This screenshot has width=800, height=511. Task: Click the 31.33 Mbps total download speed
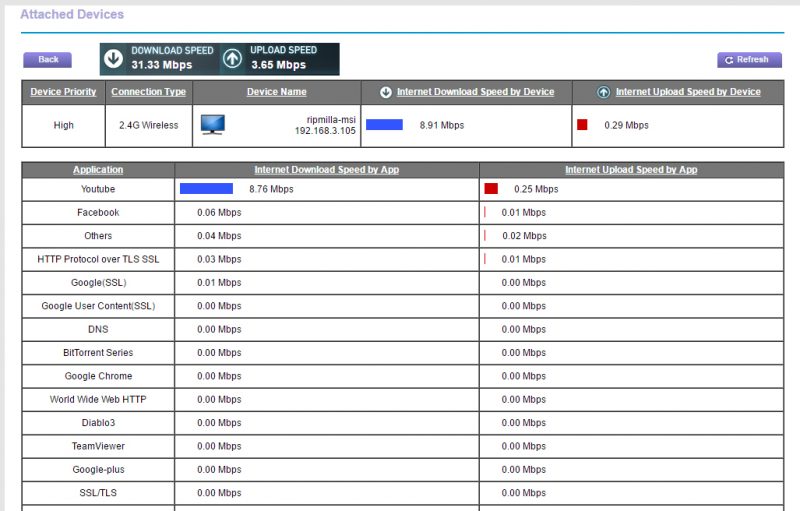162,65
